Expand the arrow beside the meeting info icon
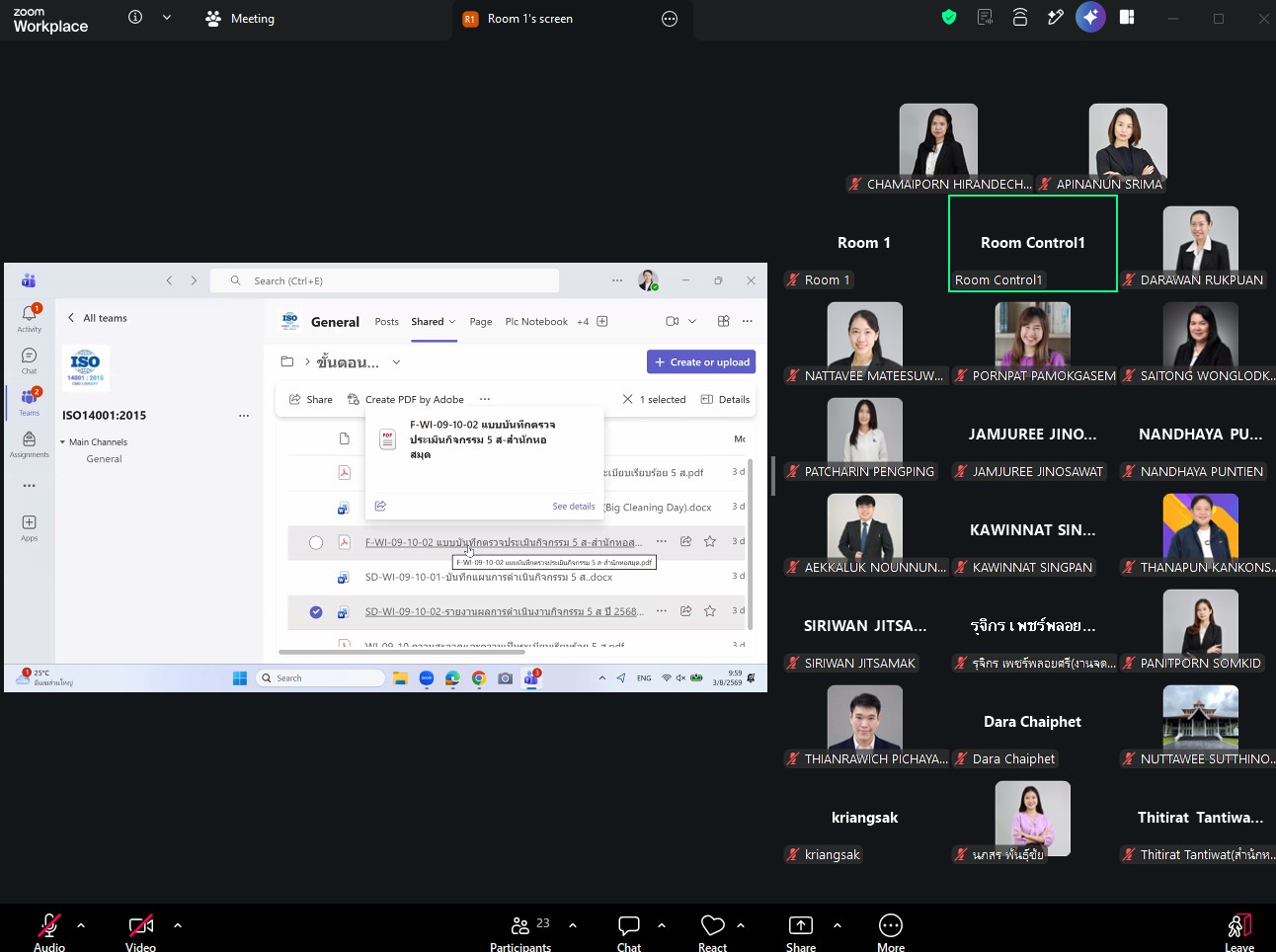 point(167,17)
